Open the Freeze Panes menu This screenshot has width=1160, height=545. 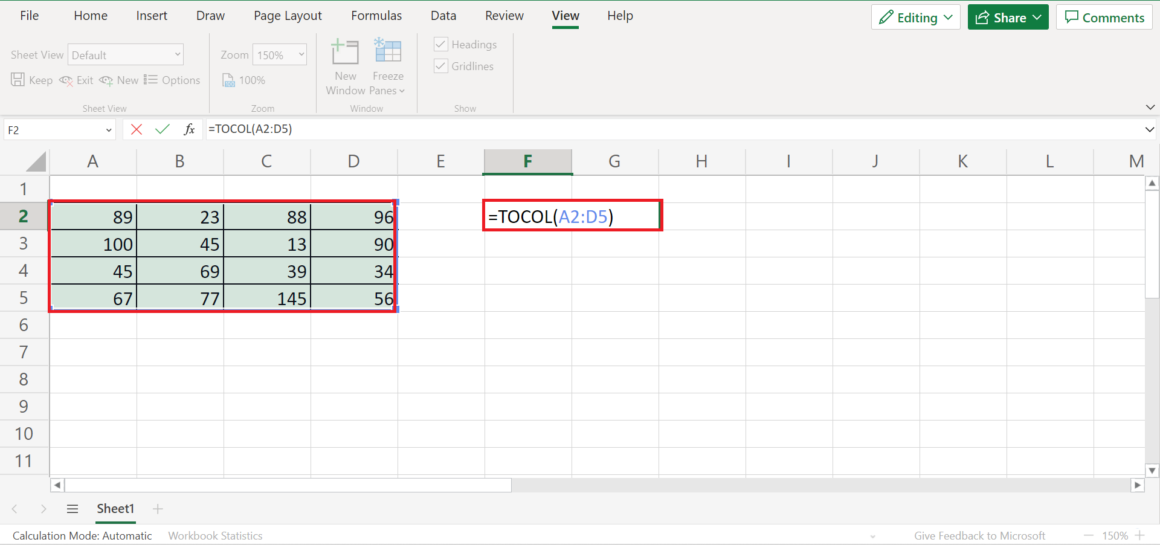pyautogui.click(x=387, y=68)
